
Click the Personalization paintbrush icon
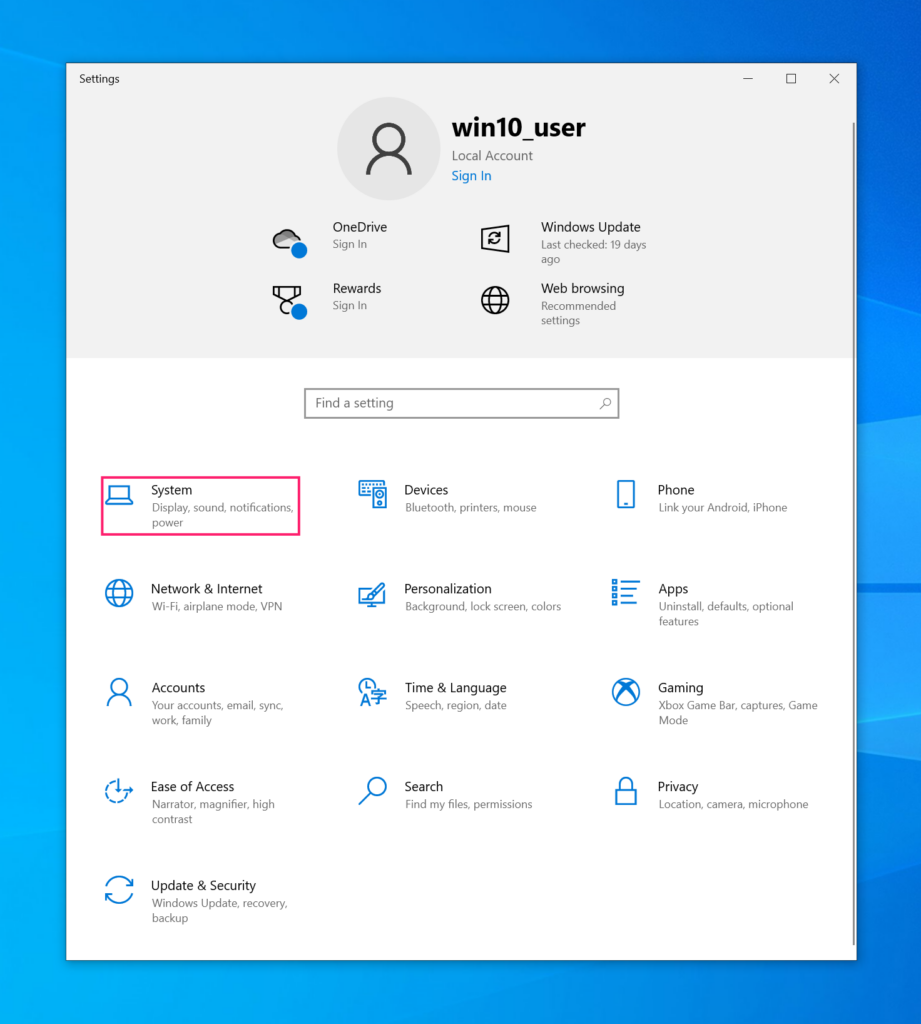tap(372, 595)
